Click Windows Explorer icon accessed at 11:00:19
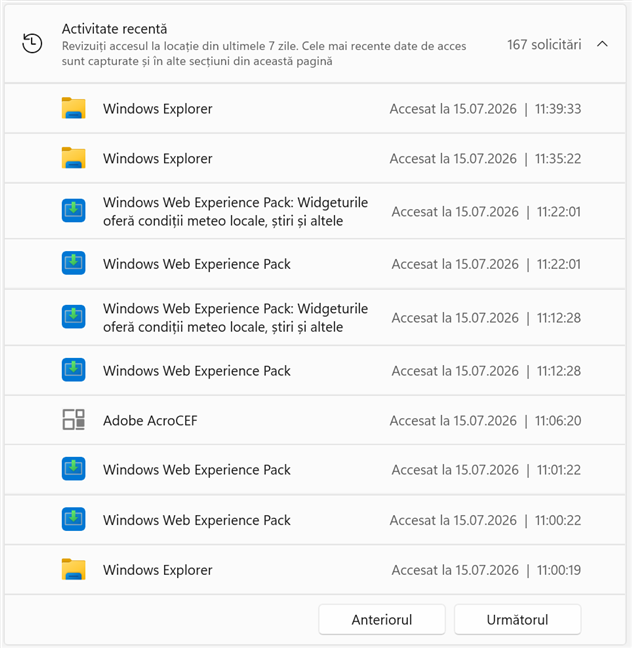Image resolution: width=632 pixels, height=648 pixels. click(74, 569)
